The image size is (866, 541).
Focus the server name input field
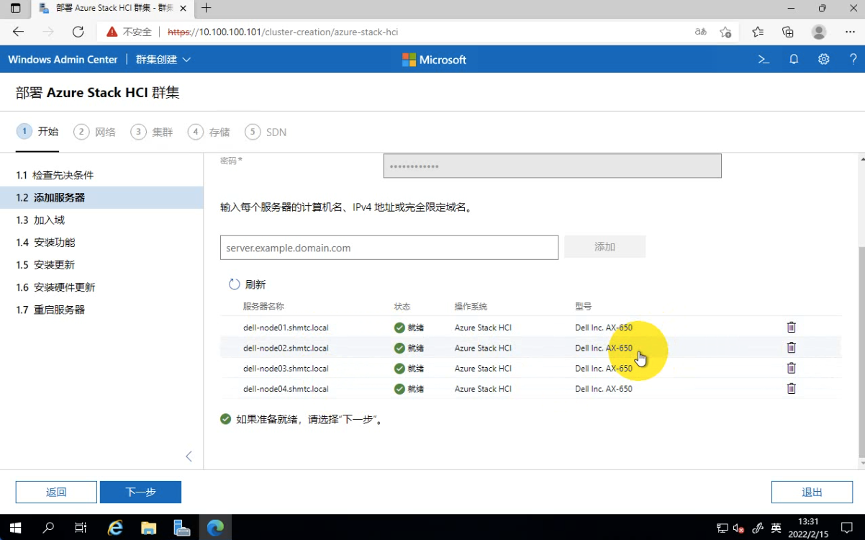point(389,247)
